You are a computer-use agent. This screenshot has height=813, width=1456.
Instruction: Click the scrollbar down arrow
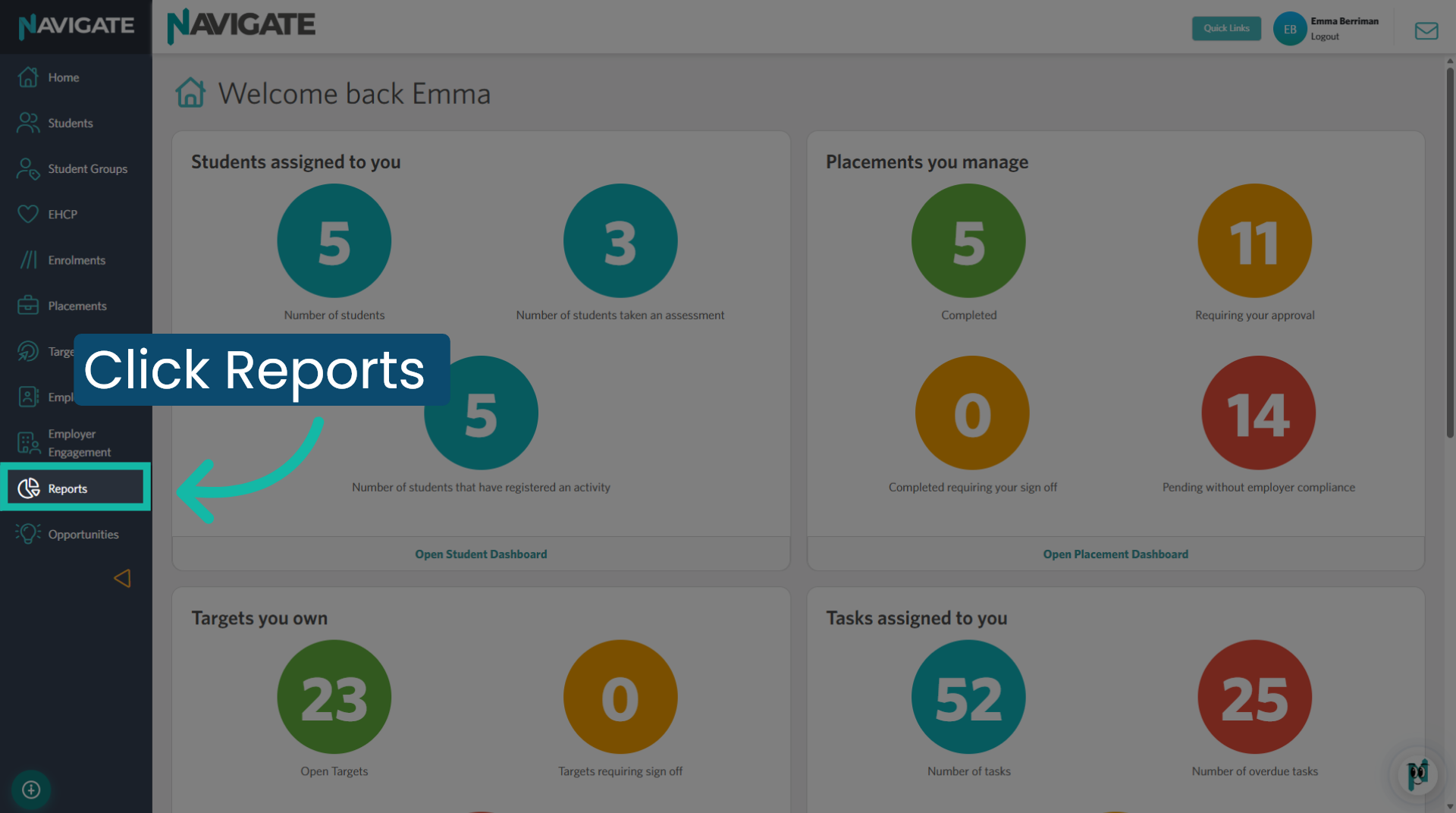(x=1450, y=806)
